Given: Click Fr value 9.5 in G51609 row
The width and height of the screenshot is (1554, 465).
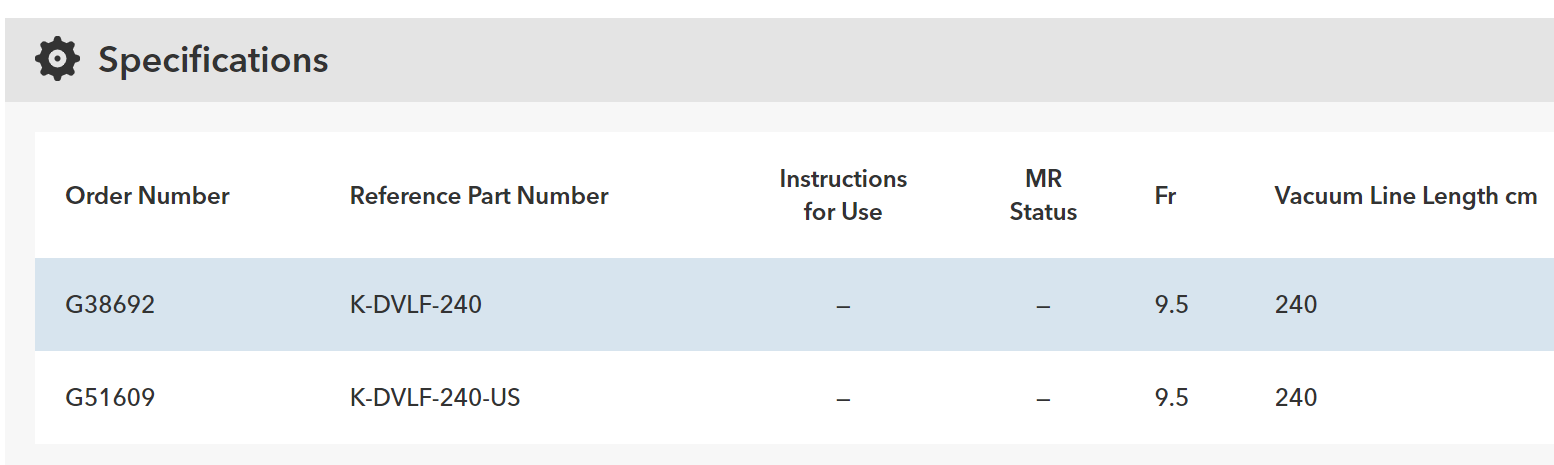Looking at the screenshot, I should pyautogui.click(x=1171, y=398).
